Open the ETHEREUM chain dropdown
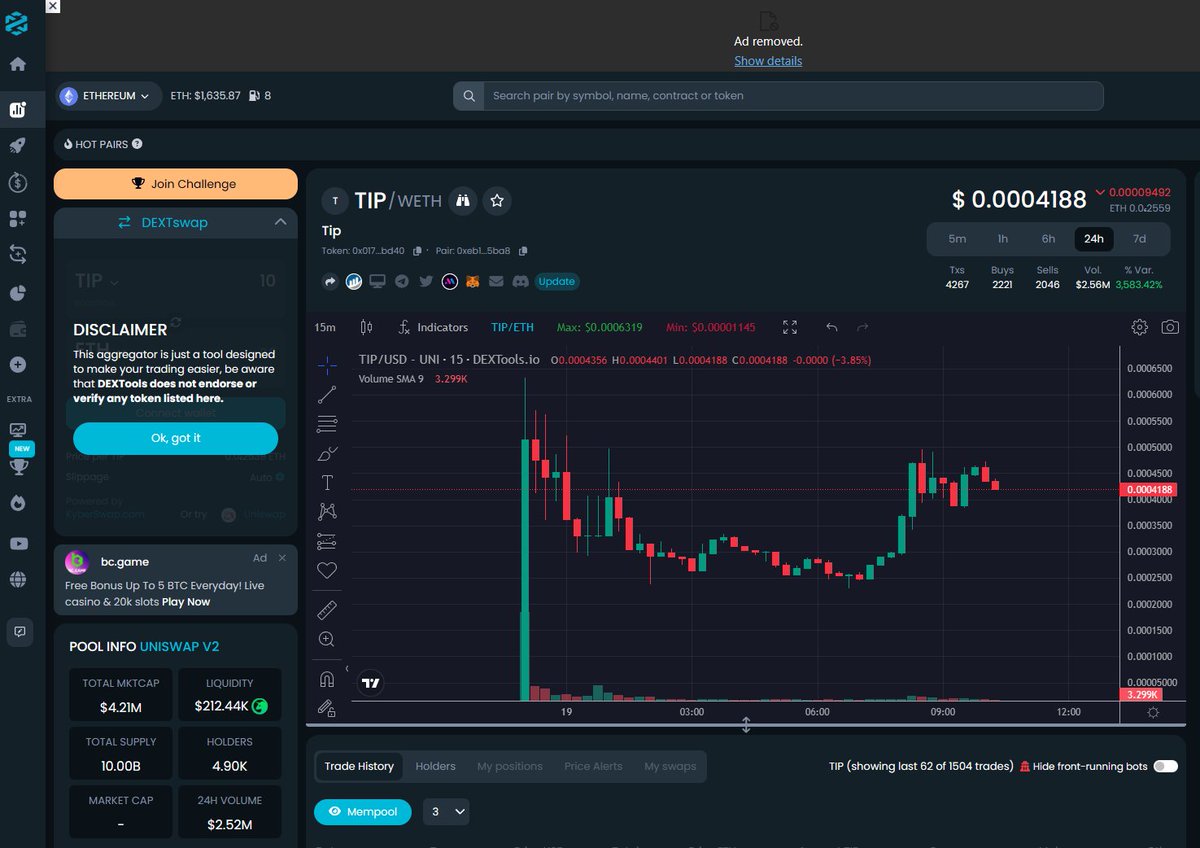 [108, 96]
